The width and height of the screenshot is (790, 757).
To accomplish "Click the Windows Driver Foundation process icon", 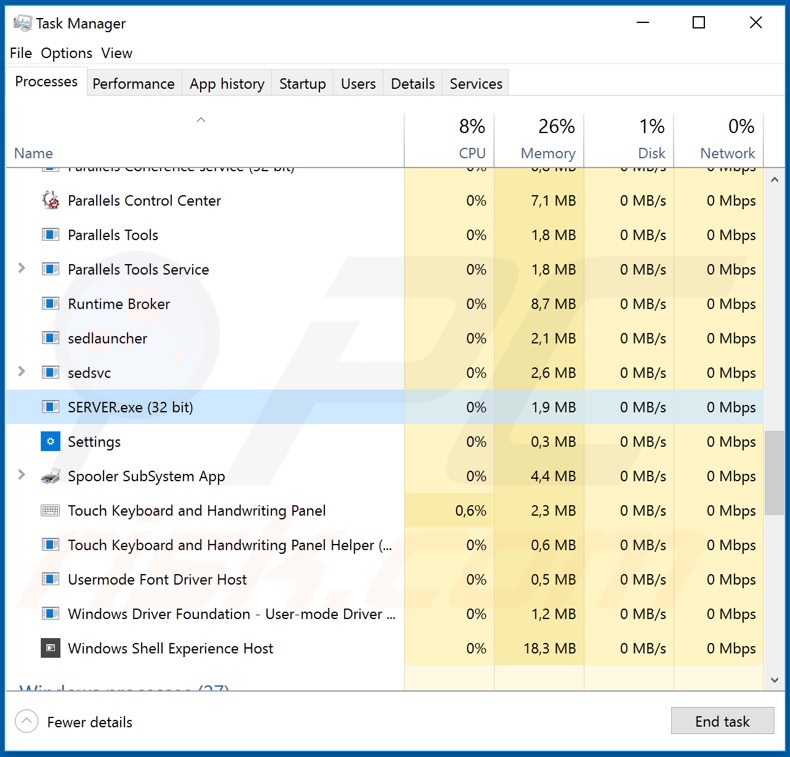I will coord(50,614).
